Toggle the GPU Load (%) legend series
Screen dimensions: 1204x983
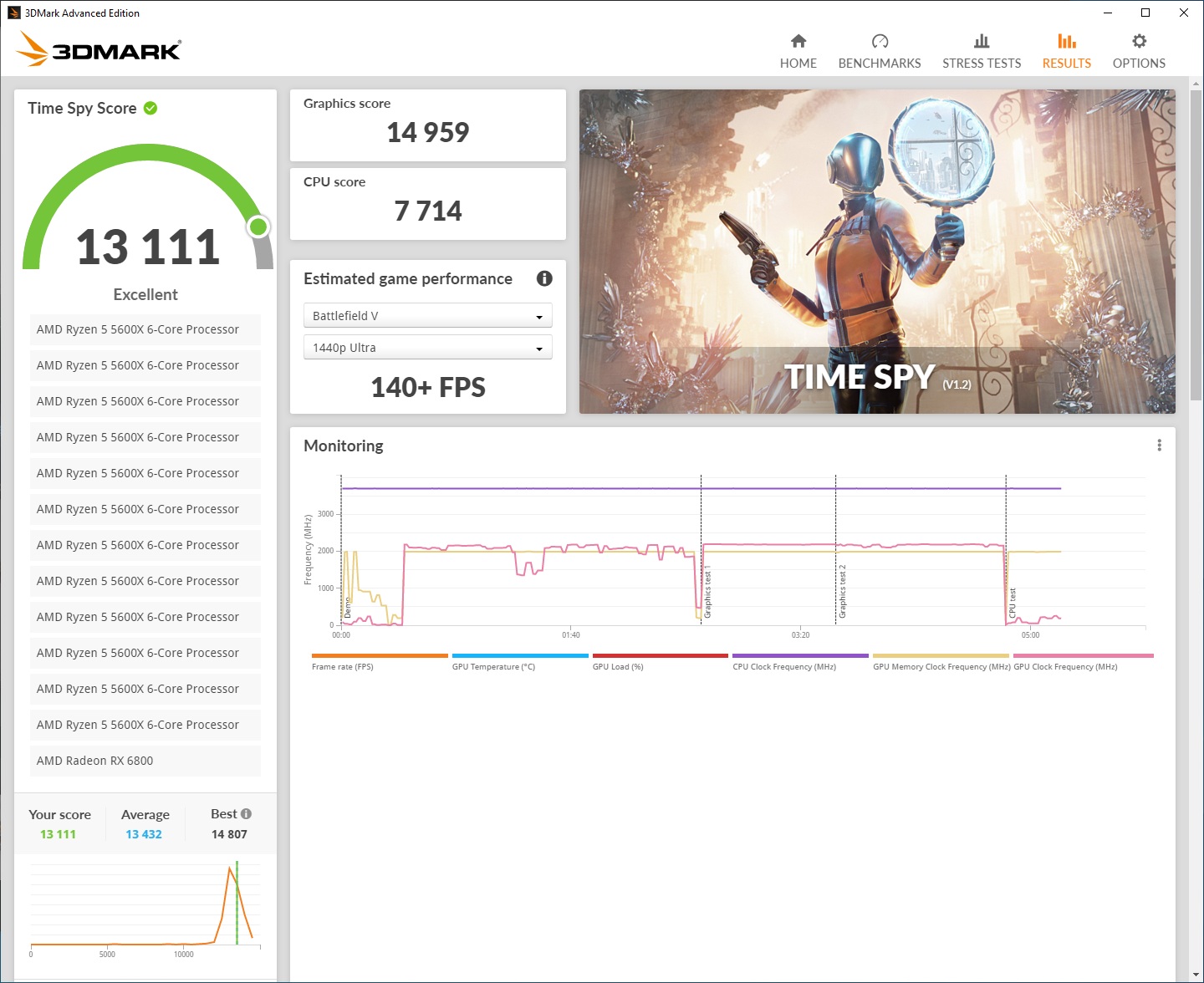coord(618,667)
